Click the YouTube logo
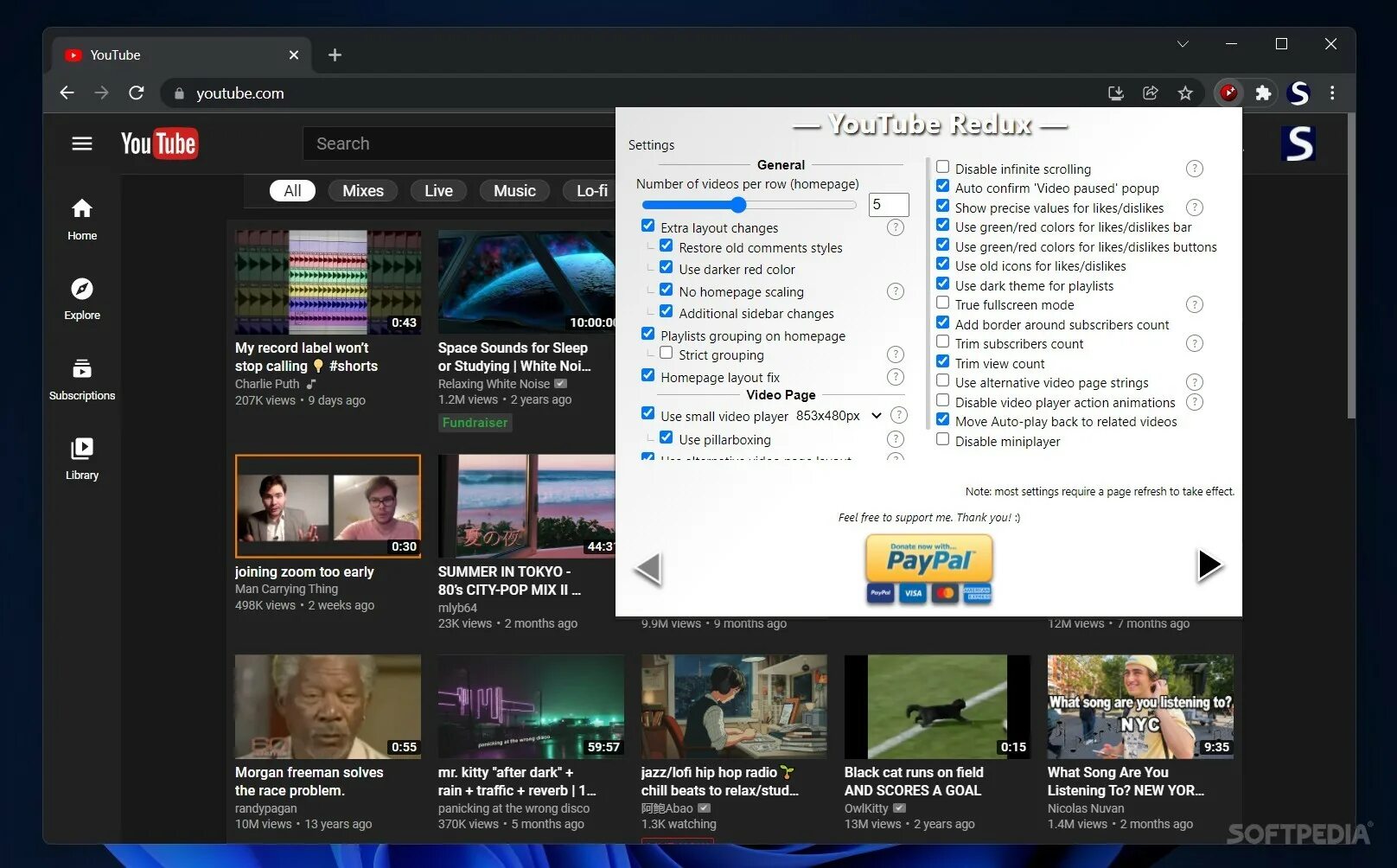The image size is (1397, 868). tap(159, 144)
